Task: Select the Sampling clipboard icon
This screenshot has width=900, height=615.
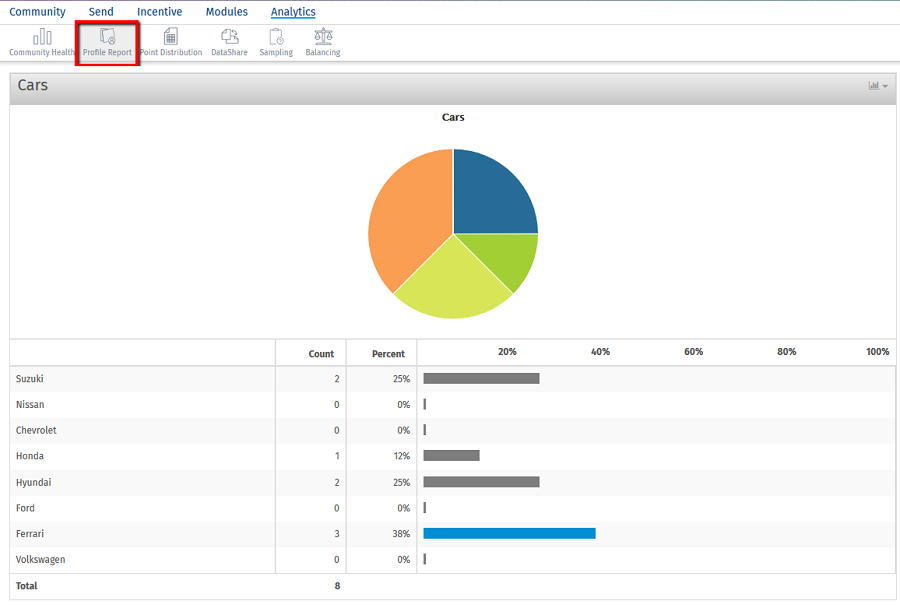Action: click(276, 36)
